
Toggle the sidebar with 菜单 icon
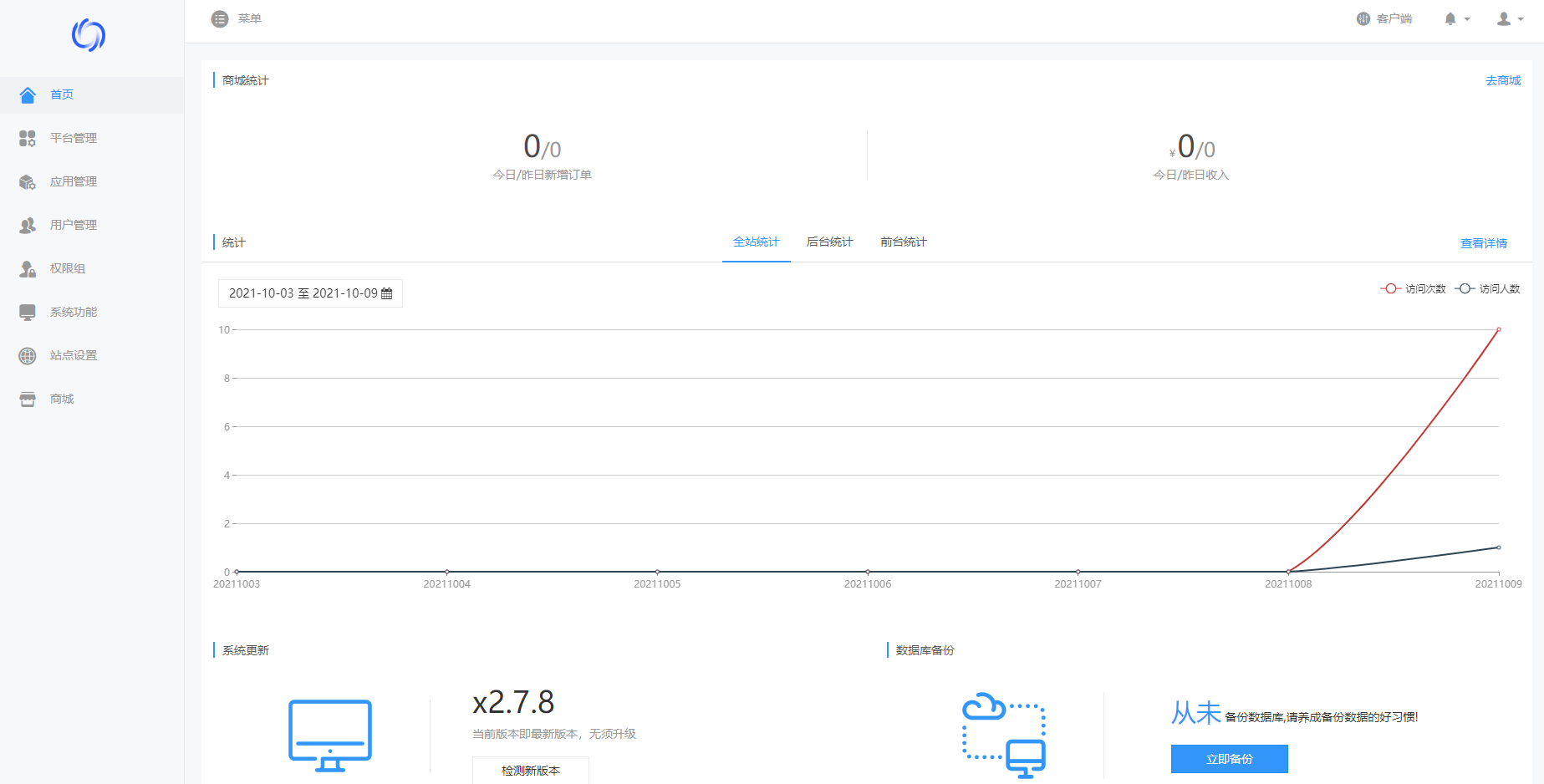[x=220, y=19]
